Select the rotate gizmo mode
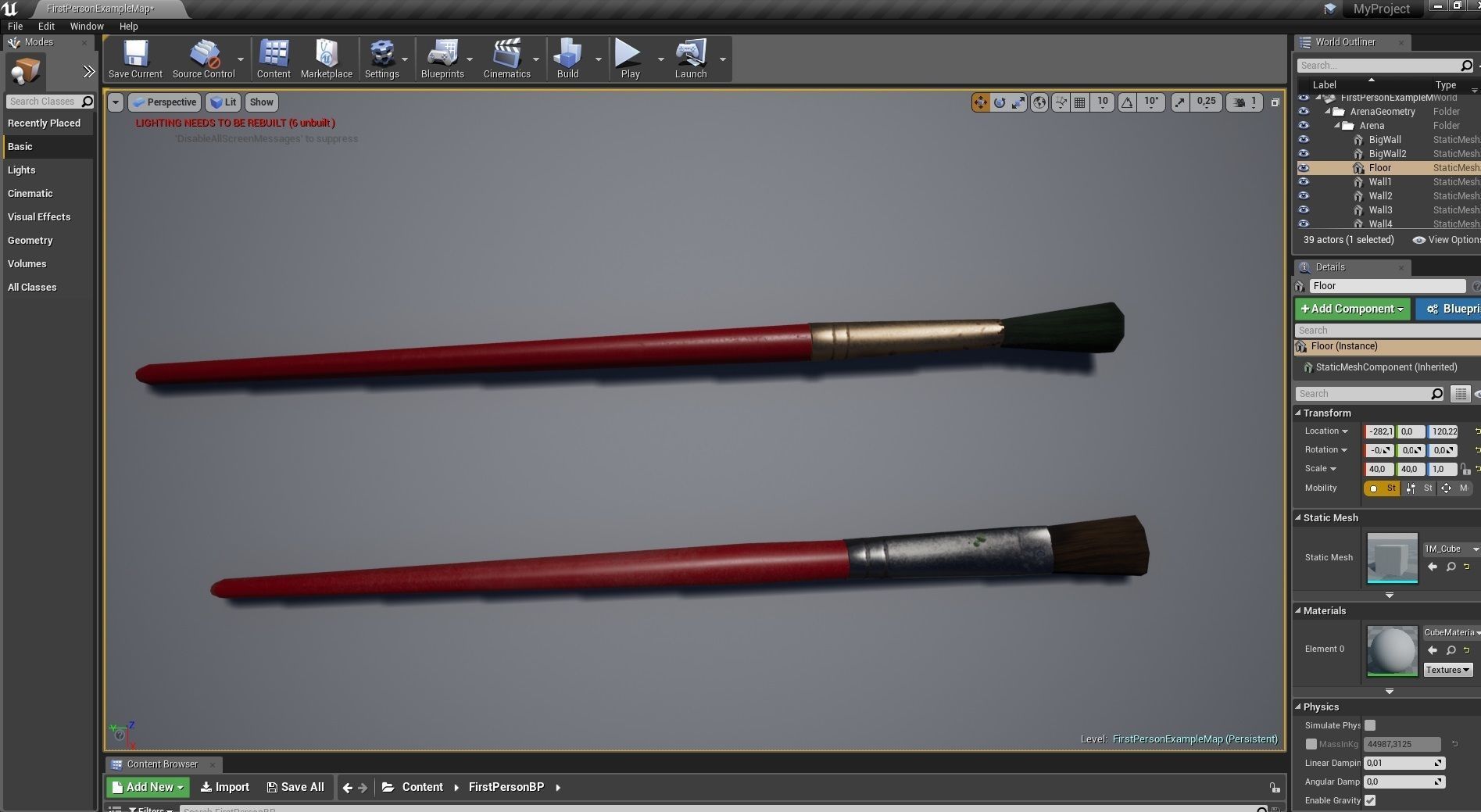Screen dimensions: 1481x812 [x=999, y=102]
